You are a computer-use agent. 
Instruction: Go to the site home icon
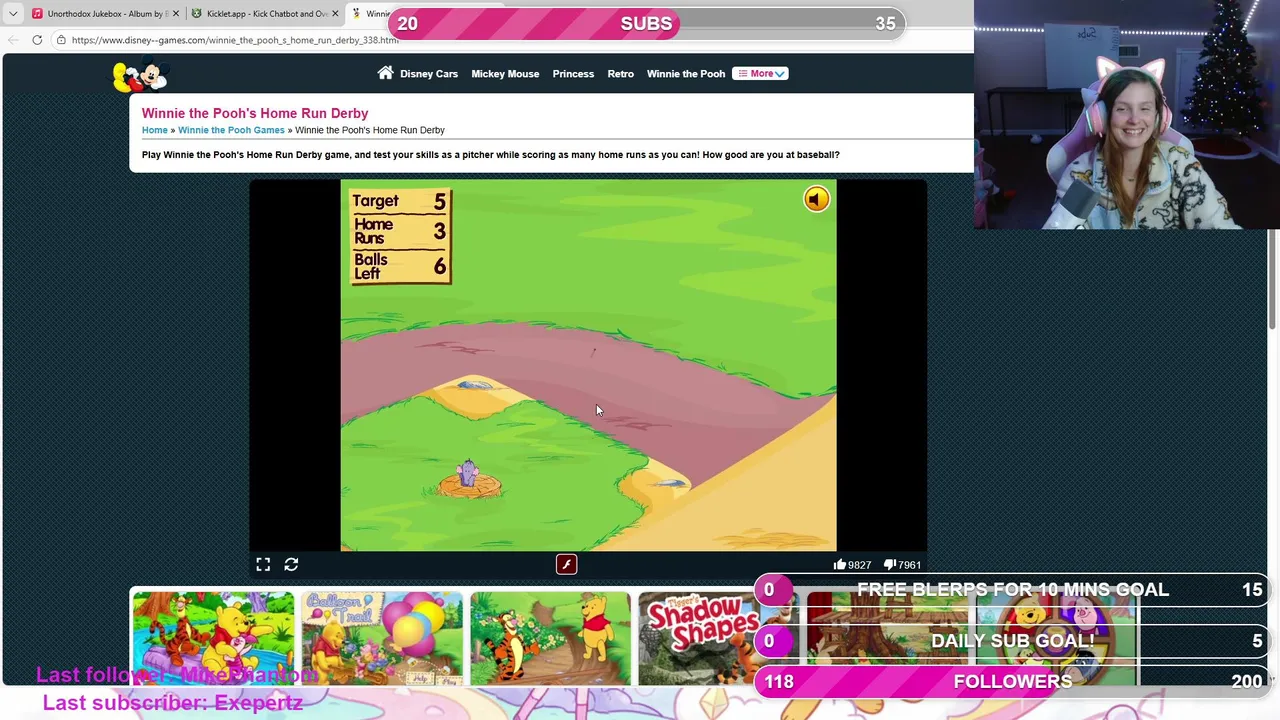(385, 73)
